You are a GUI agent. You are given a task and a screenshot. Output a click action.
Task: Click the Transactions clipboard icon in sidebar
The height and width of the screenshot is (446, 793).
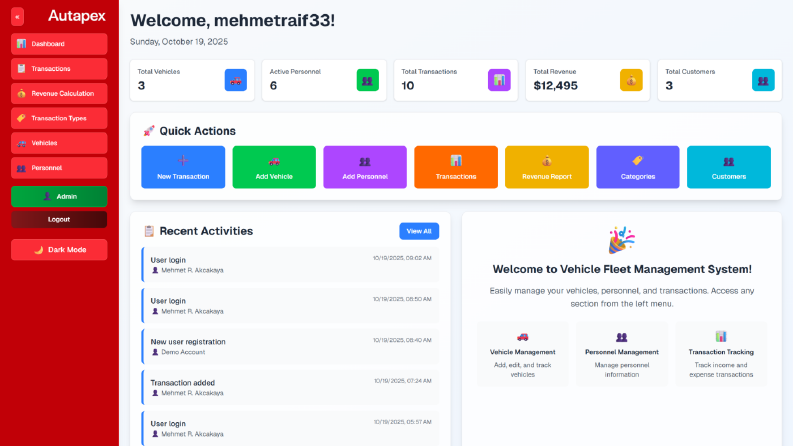(x=21, y=69)
